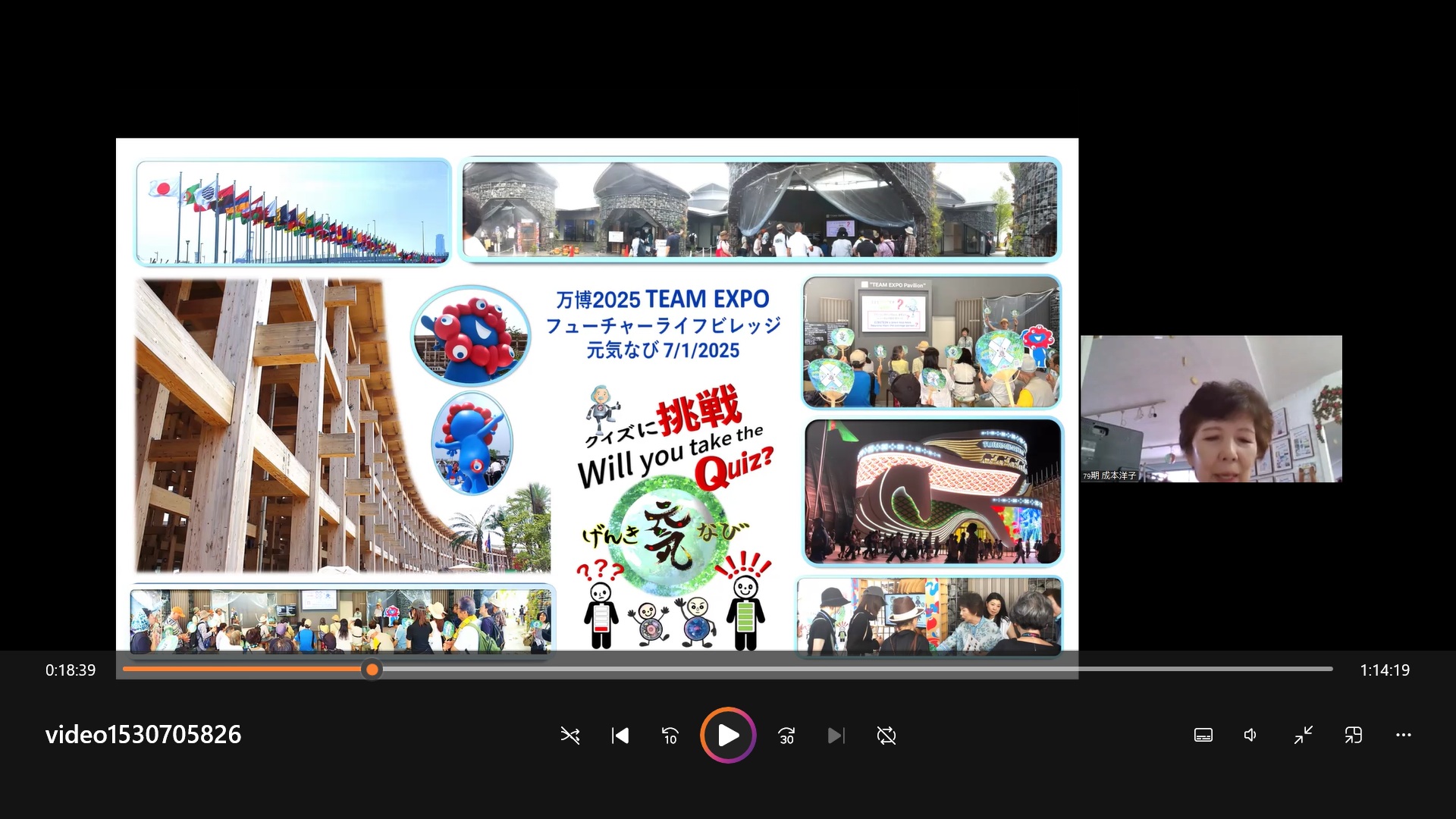Switch to mini player mode
The height and width of the screenshot is (819, 1456).
1354,735
